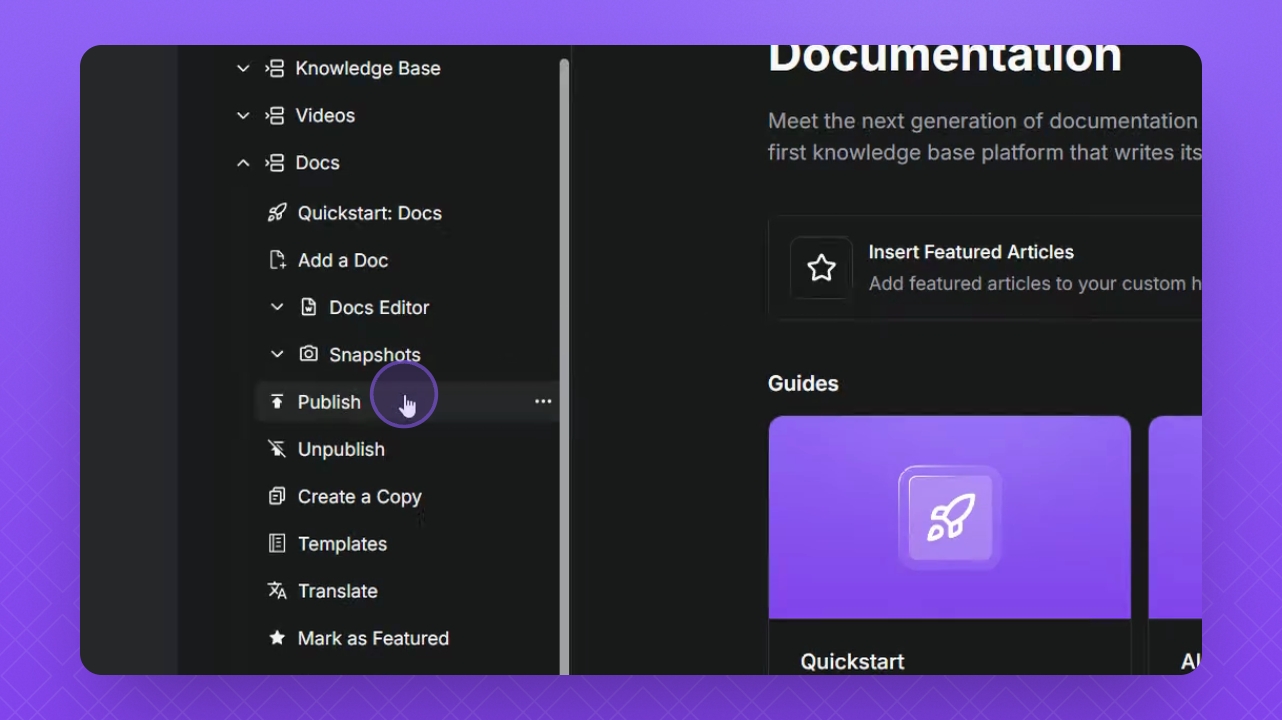Open the Knowledge Base sidebar item
The height and width of the screenshot is (720, 1282).
click(x=368, y=68)
